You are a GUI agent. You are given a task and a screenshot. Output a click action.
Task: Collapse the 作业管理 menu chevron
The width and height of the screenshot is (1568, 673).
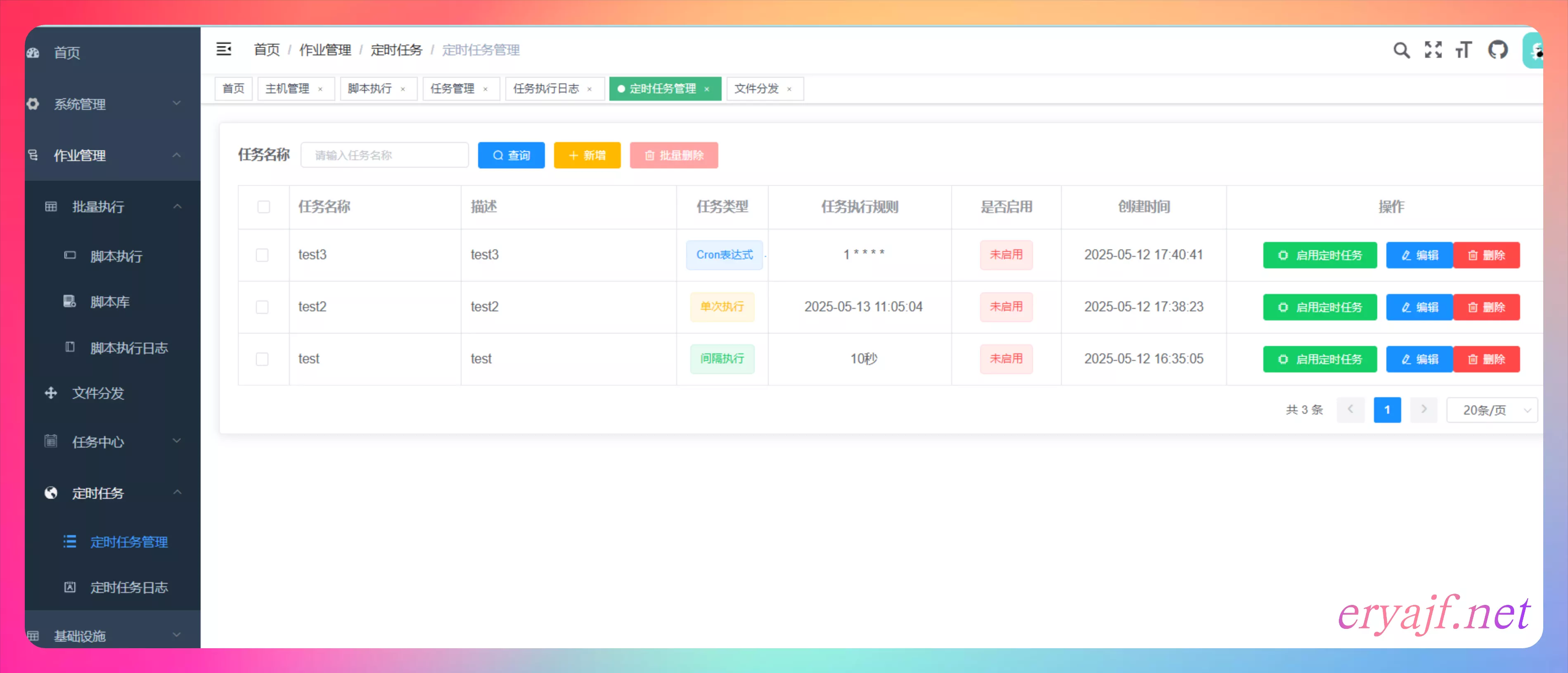coord(177,155)
